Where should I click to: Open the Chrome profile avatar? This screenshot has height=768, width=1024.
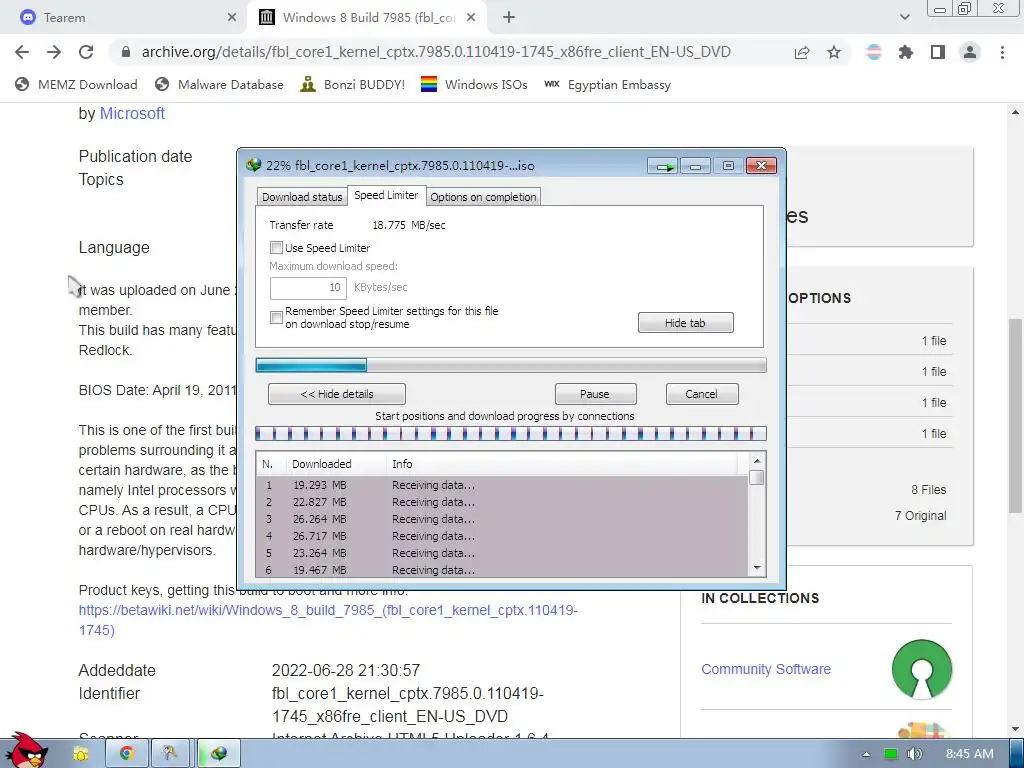click(x=970, y=52)
